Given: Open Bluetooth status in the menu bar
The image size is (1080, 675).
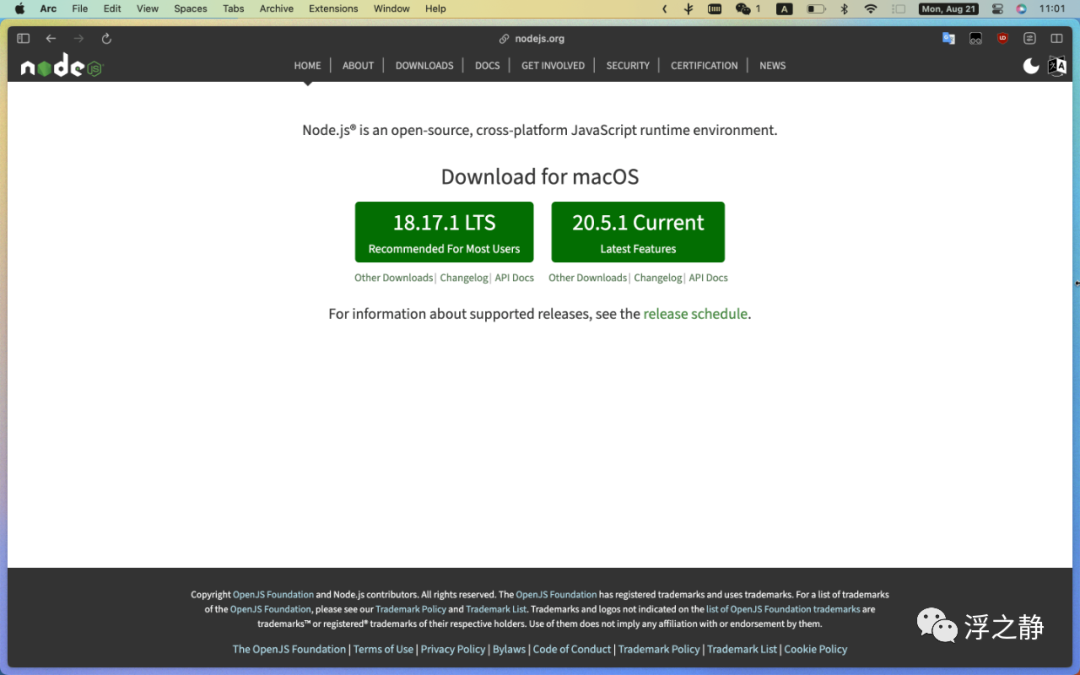Looking at the screenshot, I should 844,9.
